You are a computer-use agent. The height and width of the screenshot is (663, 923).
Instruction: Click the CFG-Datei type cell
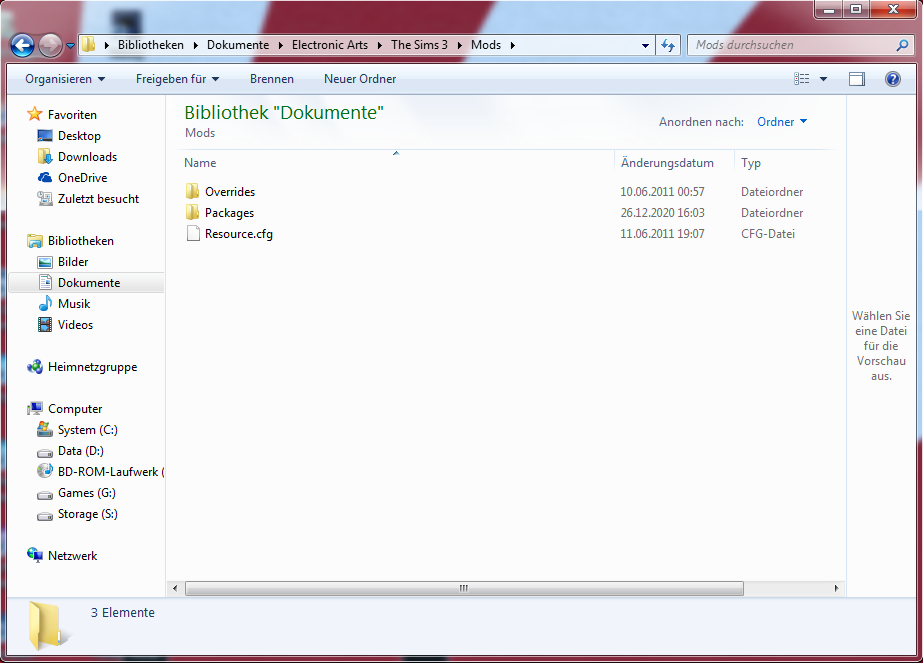point(768,234)
